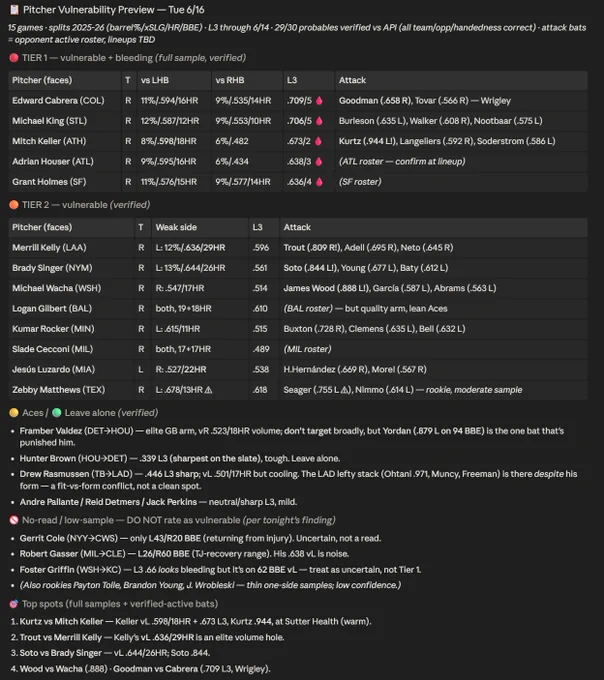Select the Weak side column header
The width and height of the screenshot is (604, 680).
[176, 227]
